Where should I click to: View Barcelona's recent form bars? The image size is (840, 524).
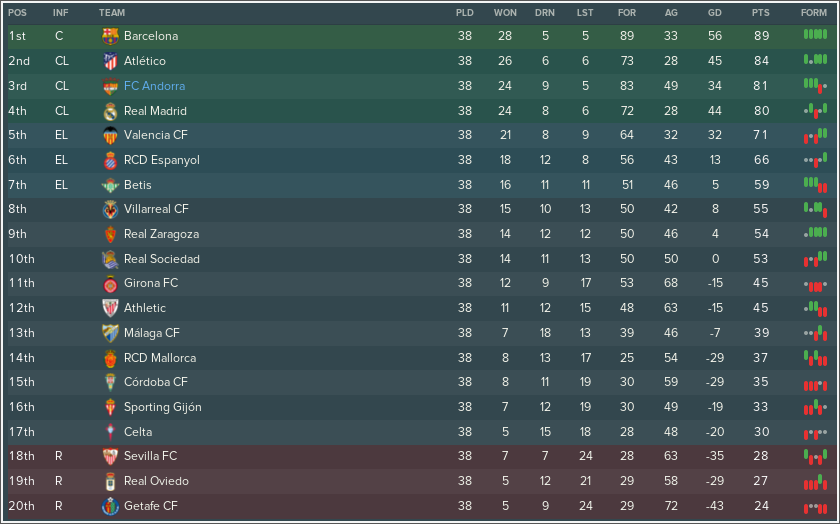point(815,35)
